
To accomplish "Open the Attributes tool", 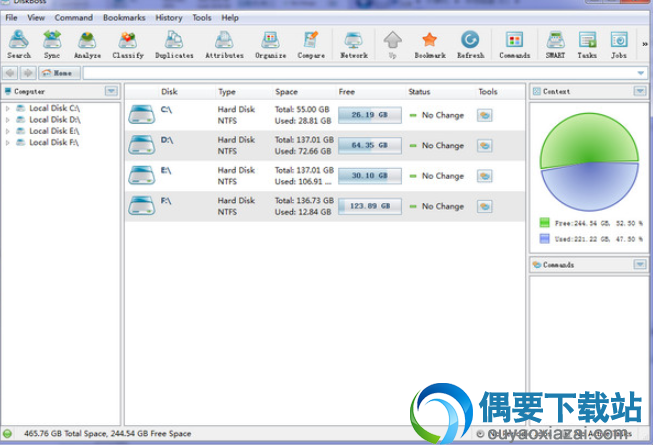I will point(224,44).
